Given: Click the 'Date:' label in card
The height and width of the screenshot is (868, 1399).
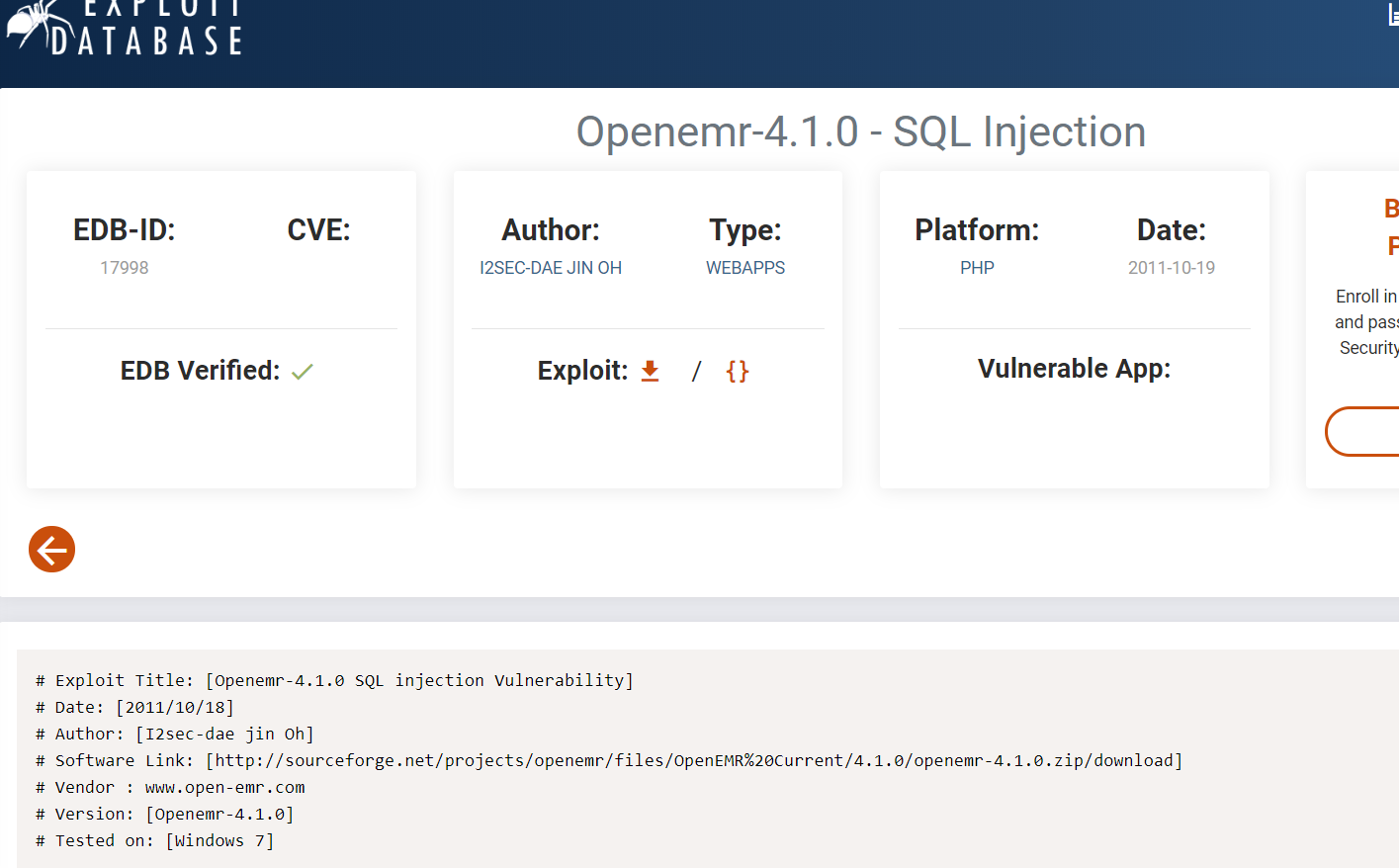Looking at the screenshot, I should [x=1172, y=230].
